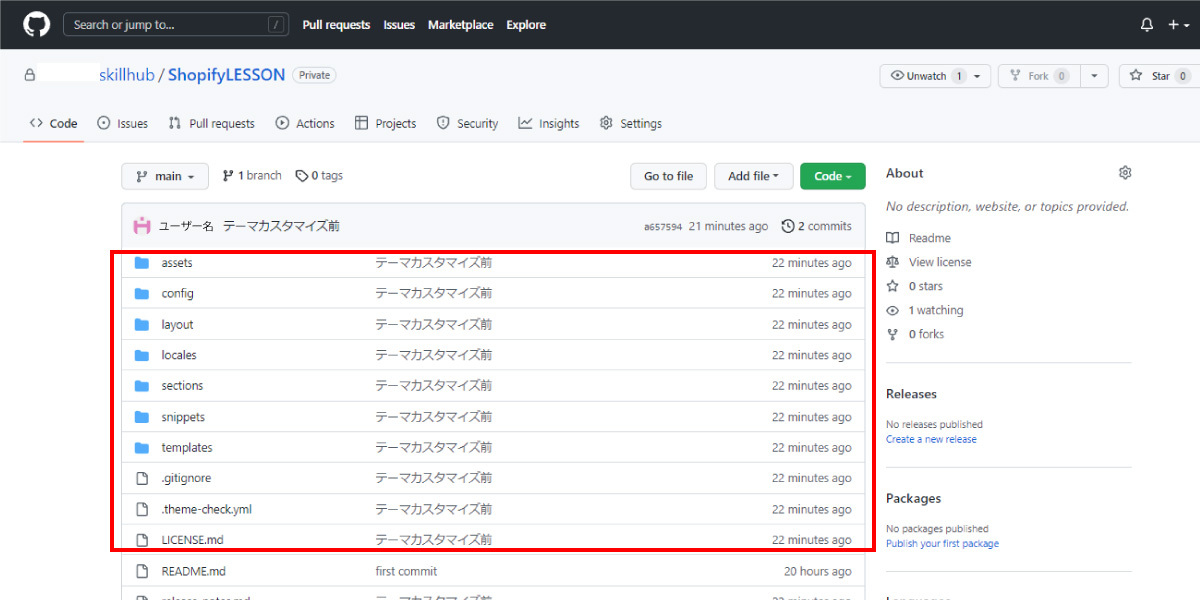Screen dimensions: 1200x600
Task: Open the config folder
Action: 177,293
